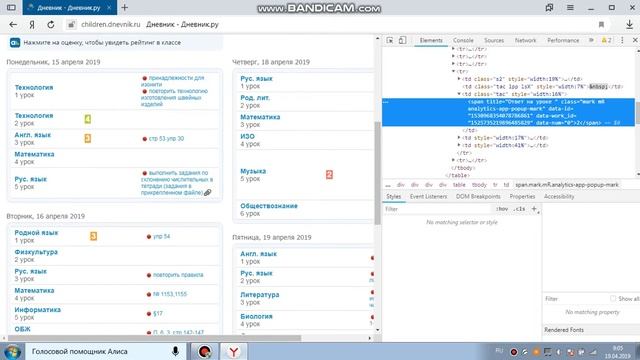Expand the td width 17% node
This screenshot has width=640, height=360.
(459, 138)
